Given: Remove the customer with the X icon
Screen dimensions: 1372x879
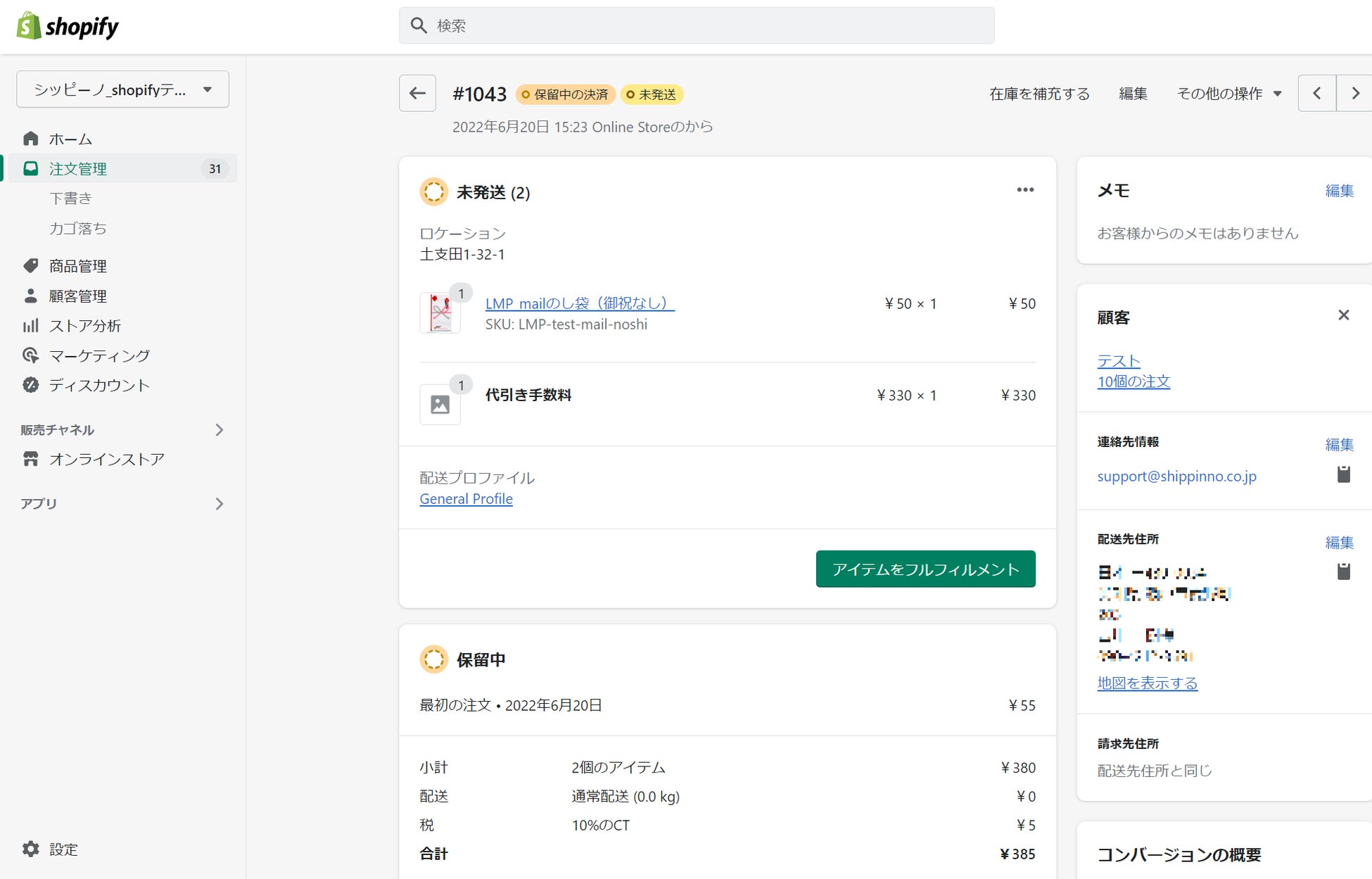Looking at the screenshot, I should [1343, 315].
